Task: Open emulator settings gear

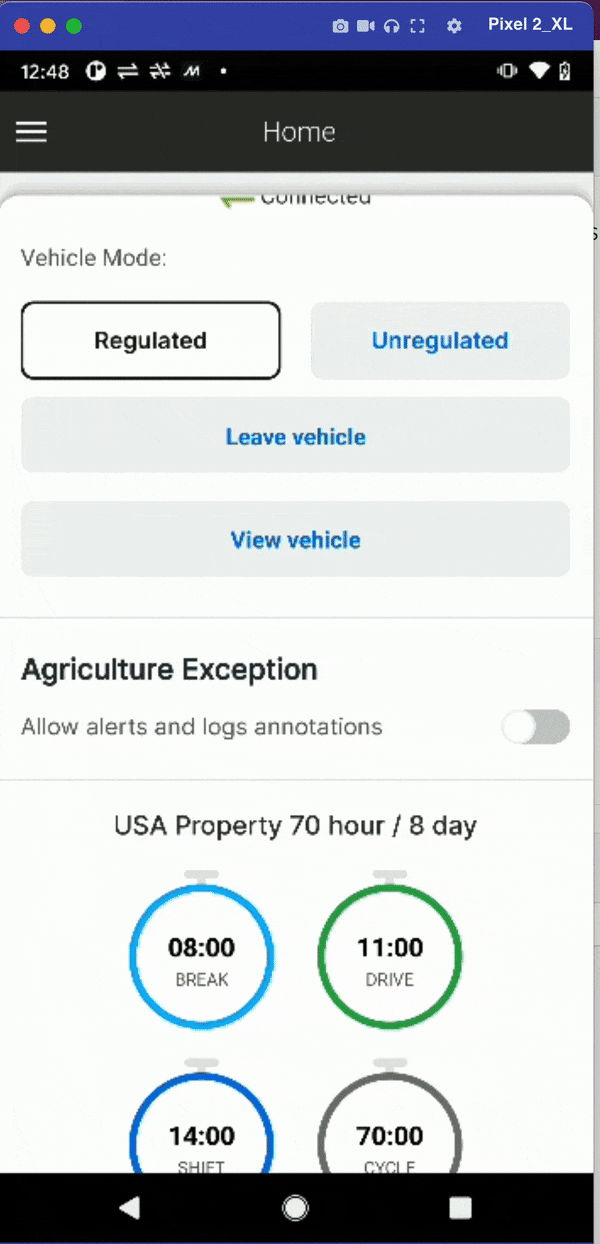Action: tap(454, 26)
